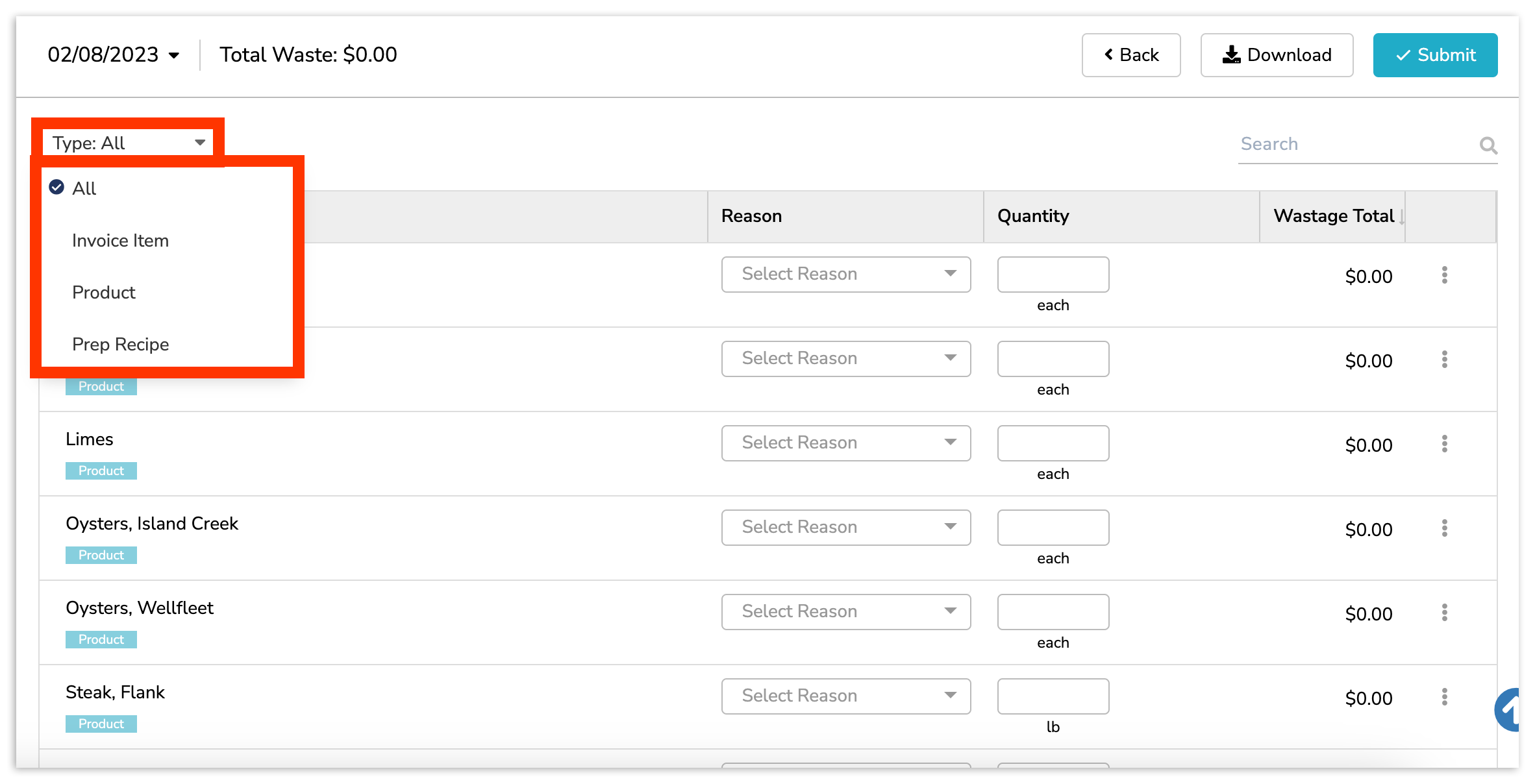Open three-dot menu on the first row
The image size is (1535, 784).
coord(1444,275)
